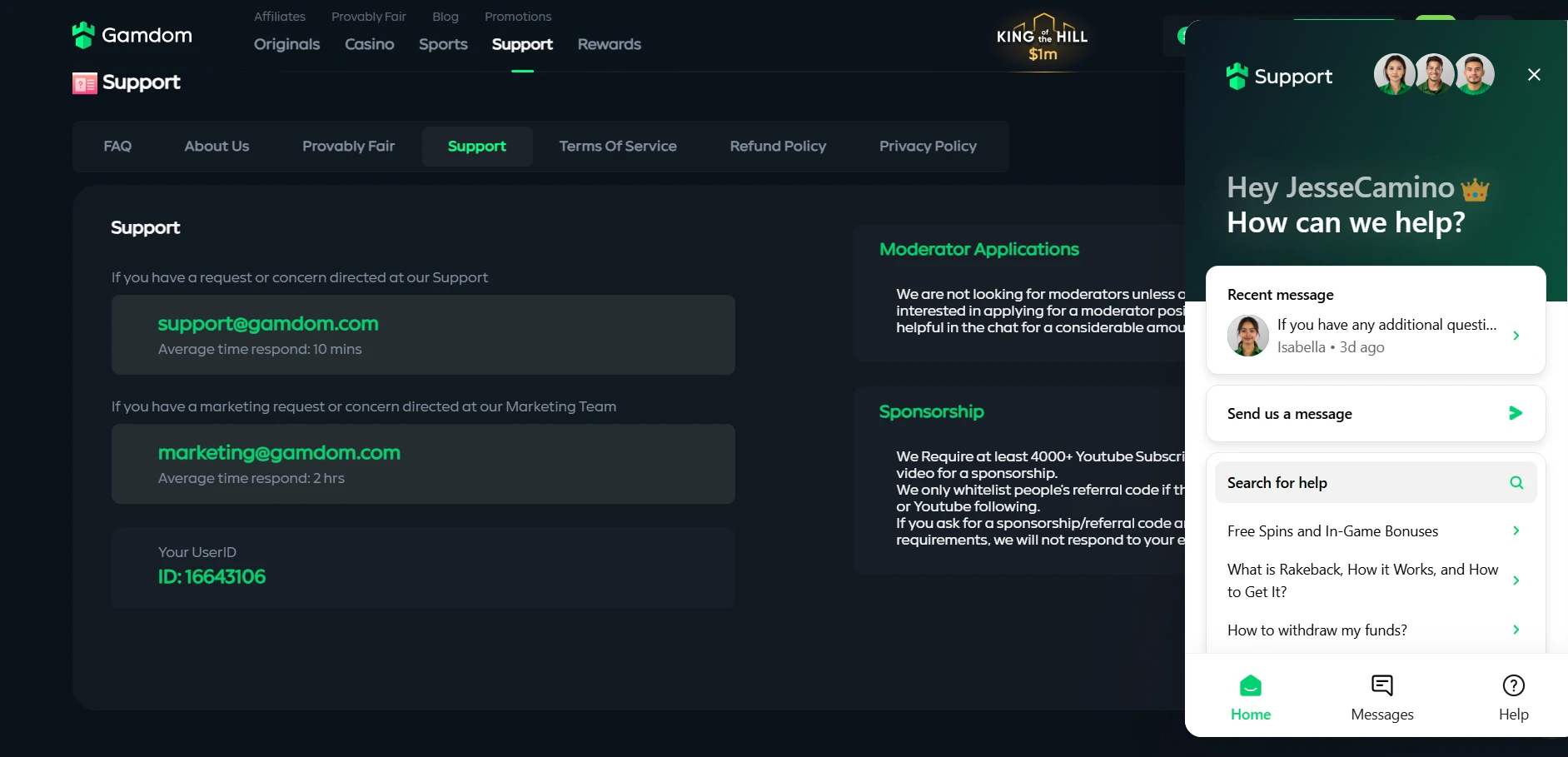The image size is (1568, 757).
Task: Switch to the FAQ tab
Action: coord(117,147)
